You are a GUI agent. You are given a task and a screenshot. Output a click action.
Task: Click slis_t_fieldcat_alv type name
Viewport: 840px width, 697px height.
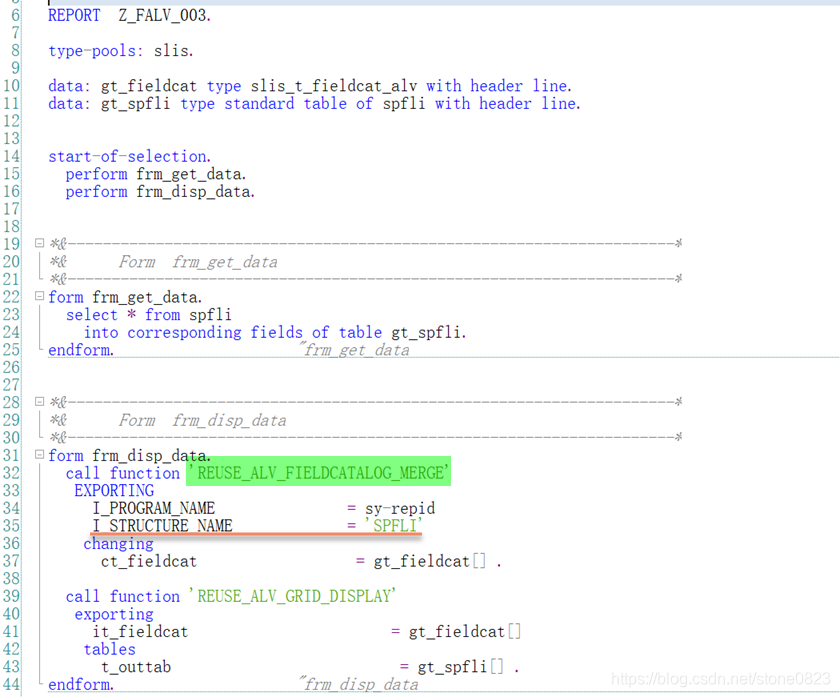click(x=334, y=86)
